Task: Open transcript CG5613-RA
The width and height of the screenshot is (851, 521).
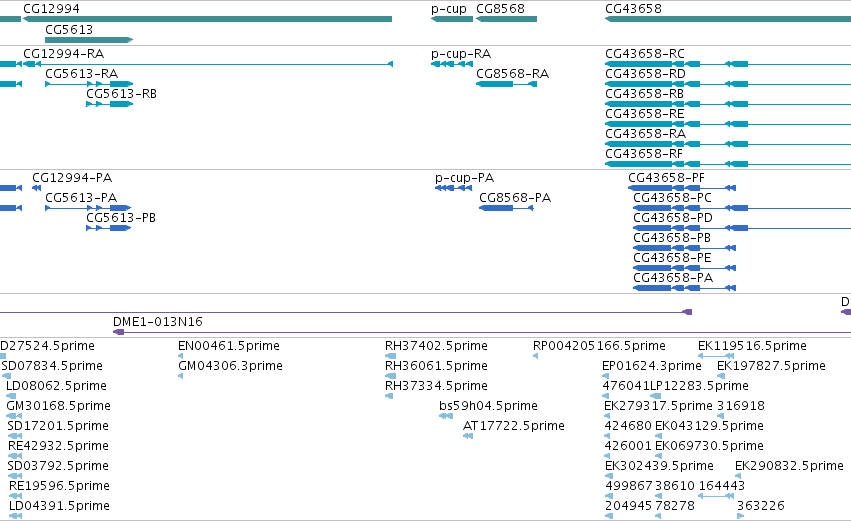Action: click(81, 74)
